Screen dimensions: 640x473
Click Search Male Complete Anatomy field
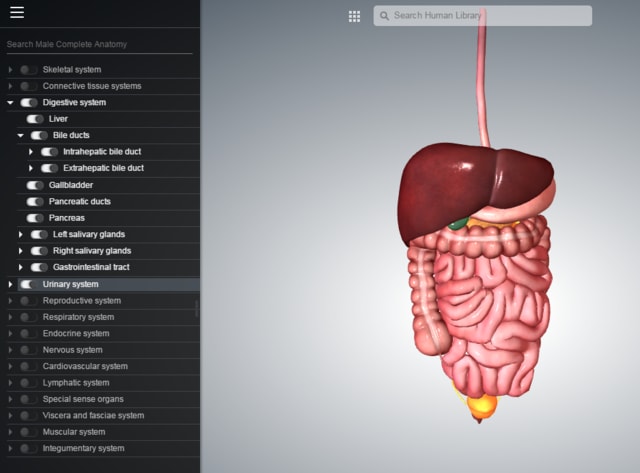pyautogui.click(x=98, y=44)
